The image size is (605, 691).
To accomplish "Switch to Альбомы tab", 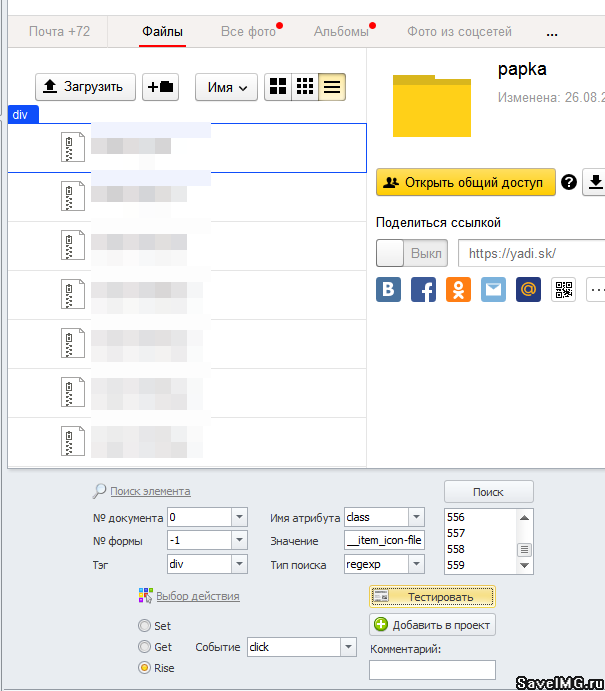I will click(x=341, y=32).
